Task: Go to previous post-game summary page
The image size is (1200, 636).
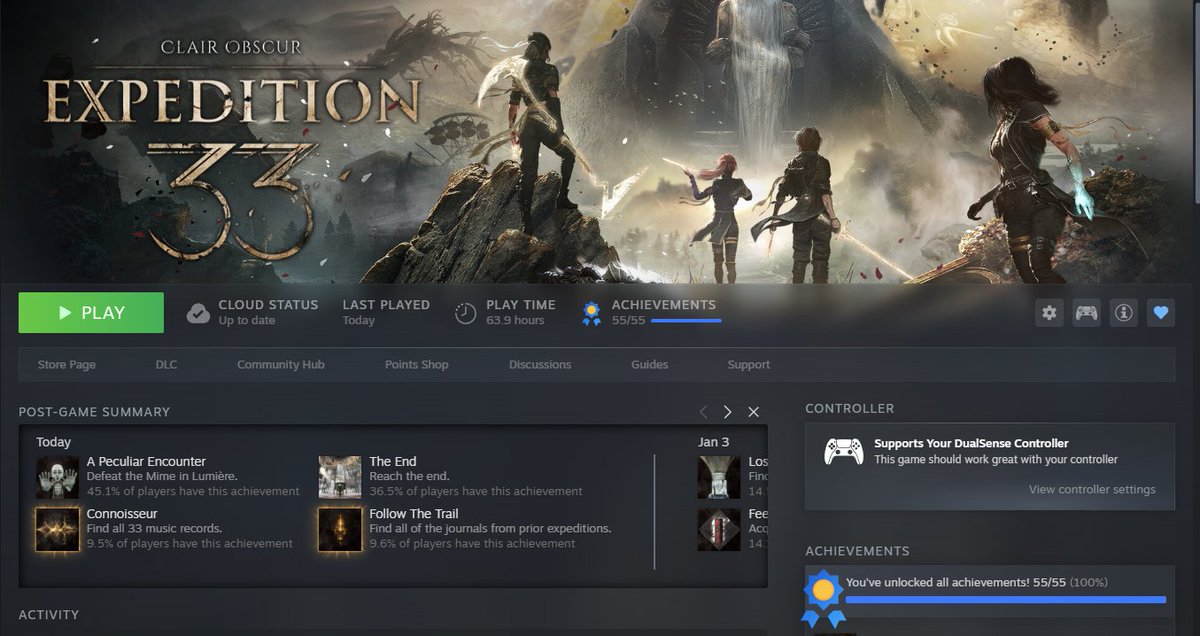Action: click(703, 412)
